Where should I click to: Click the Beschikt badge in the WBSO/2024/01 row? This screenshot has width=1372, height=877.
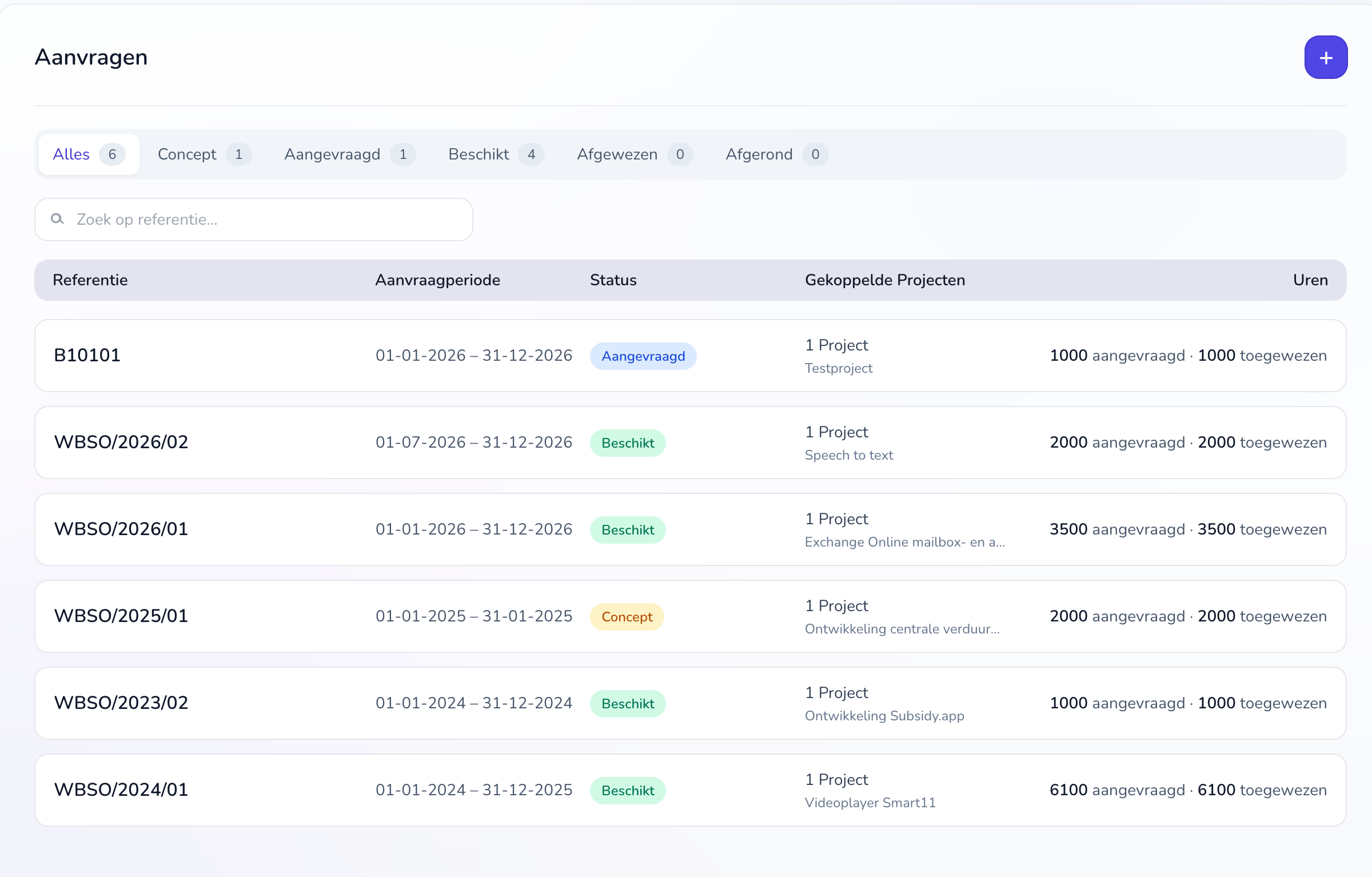(x=628, y=791)
